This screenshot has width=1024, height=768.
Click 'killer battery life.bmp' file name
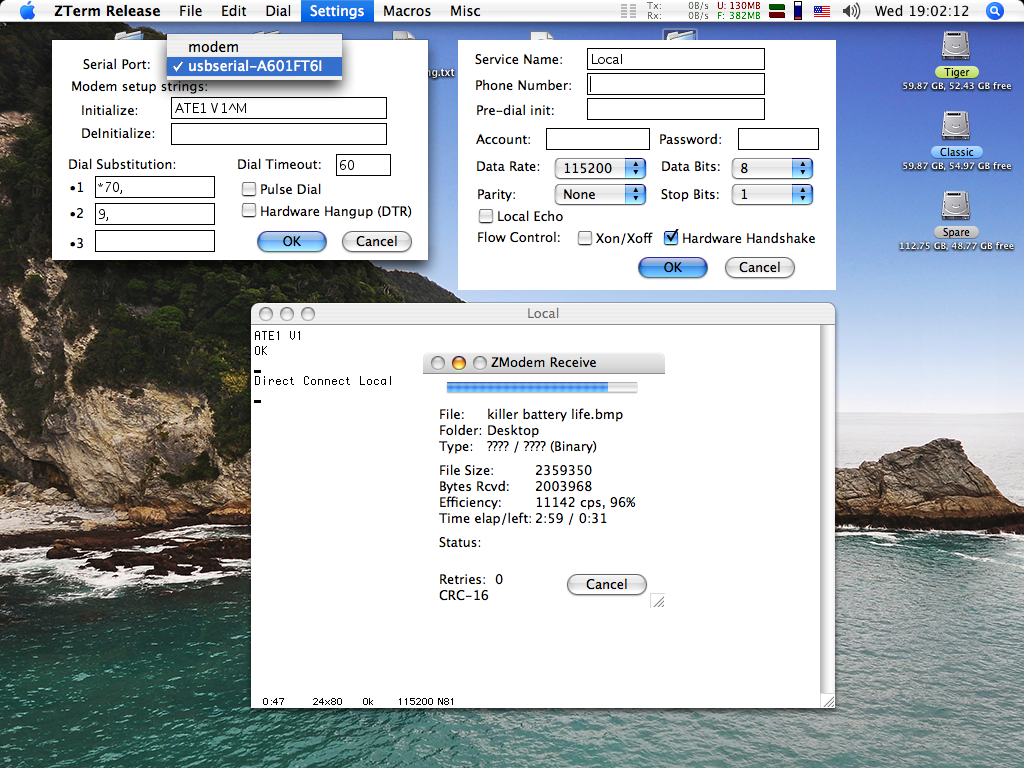click(554, 414)
